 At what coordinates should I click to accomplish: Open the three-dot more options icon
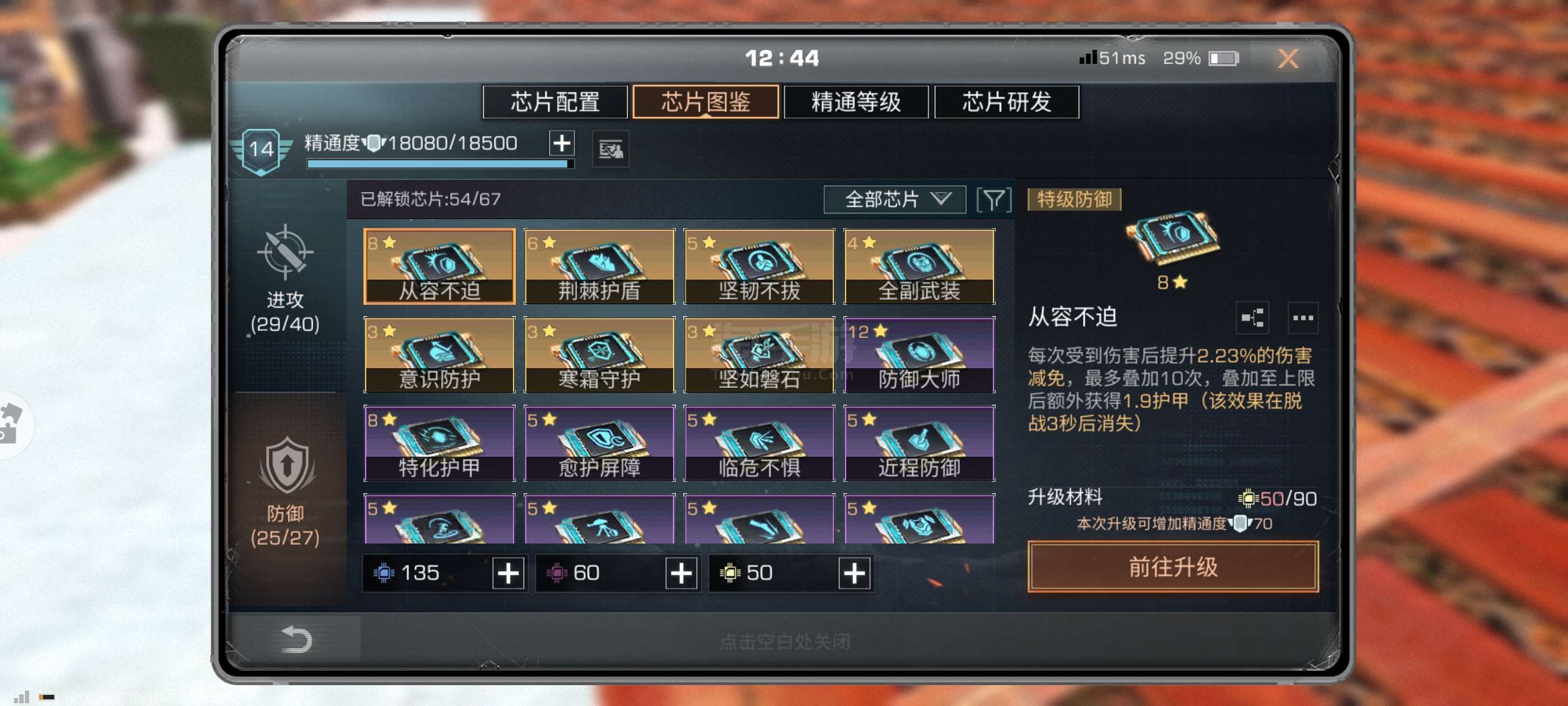tap(1303, 317)
